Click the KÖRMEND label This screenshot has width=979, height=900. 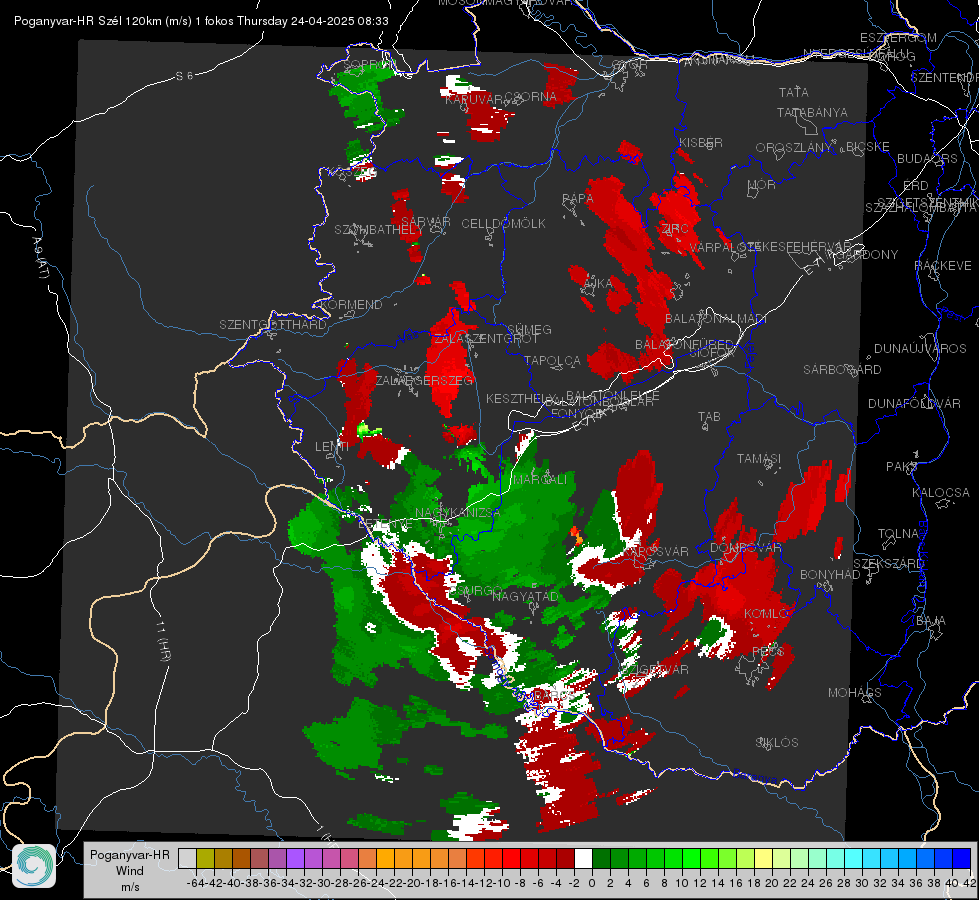tap(351, 304)
